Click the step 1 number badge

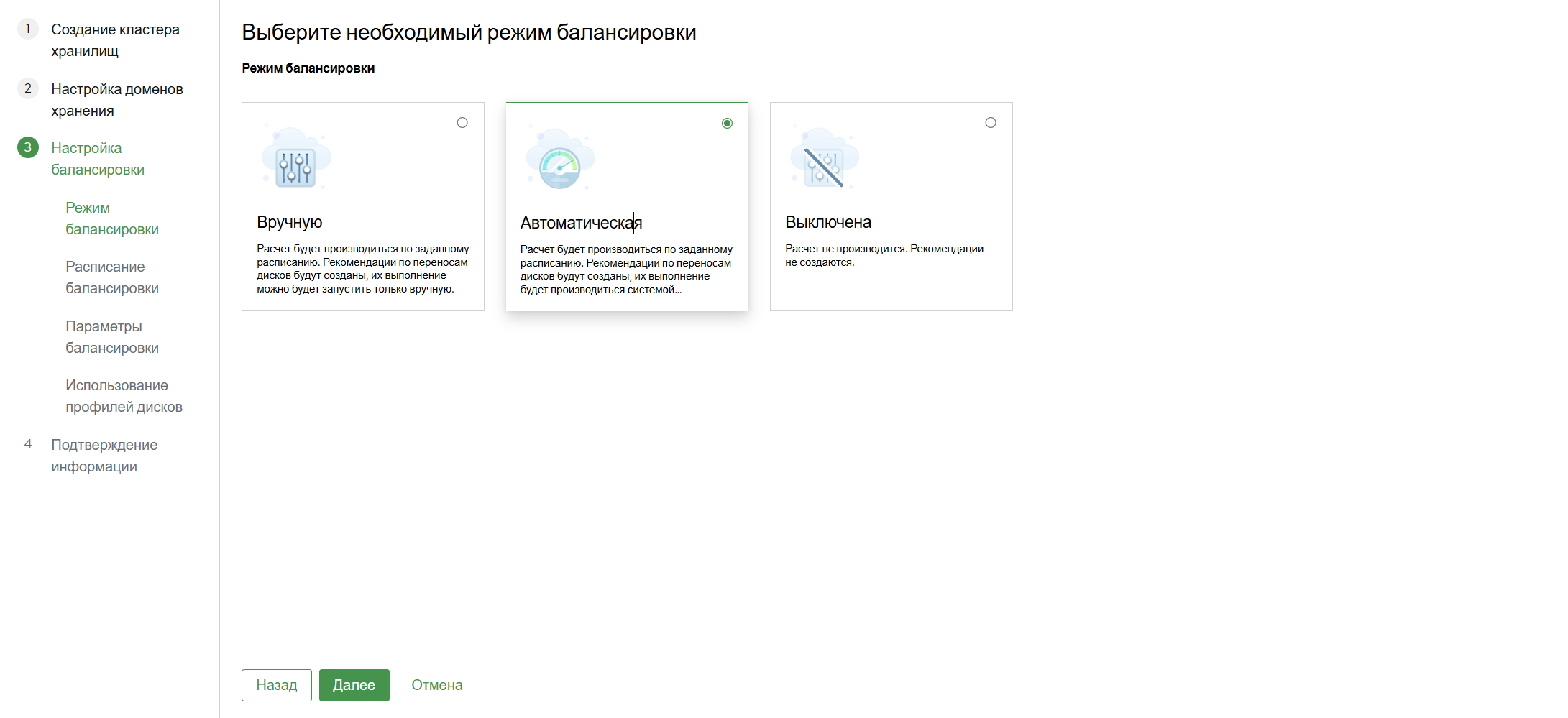[x=28, y=29]
